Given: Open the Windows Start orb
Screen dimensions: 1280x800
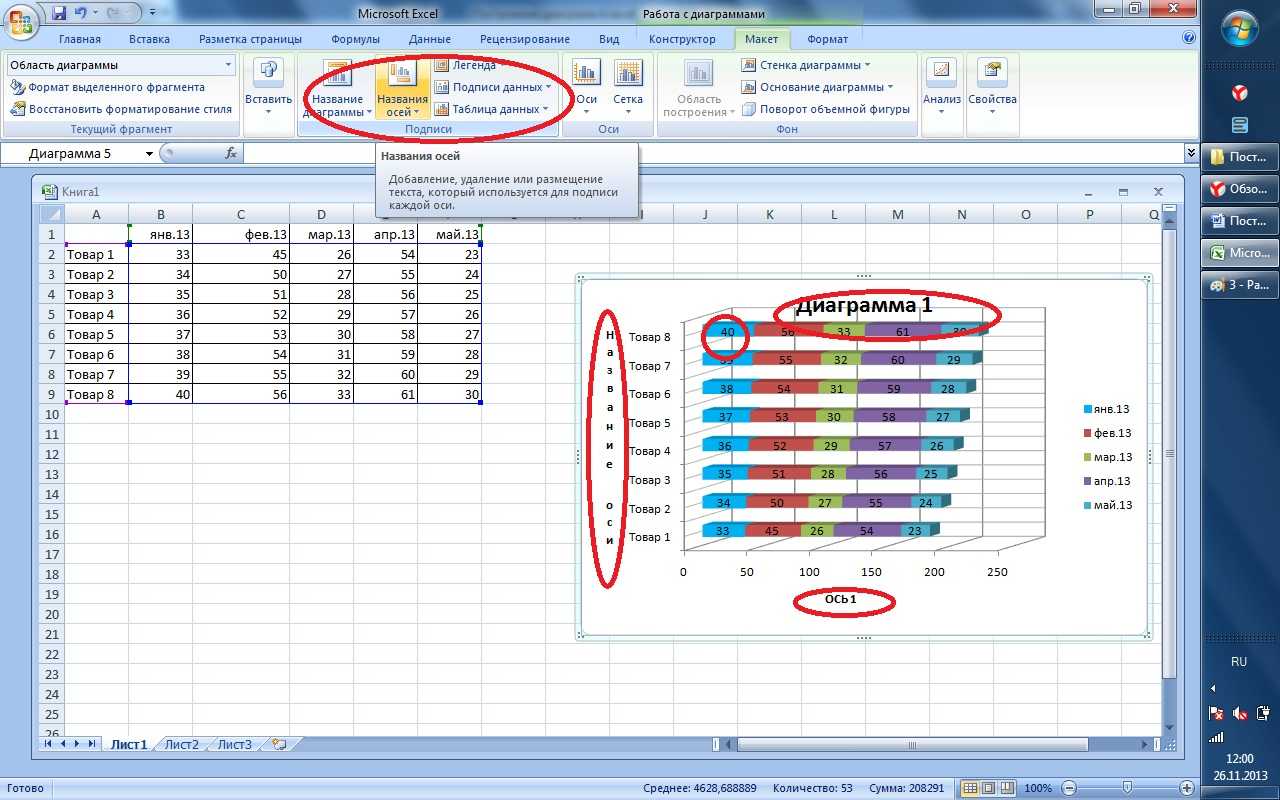Looking at the screenshot, I should (x=1240, y=26).
